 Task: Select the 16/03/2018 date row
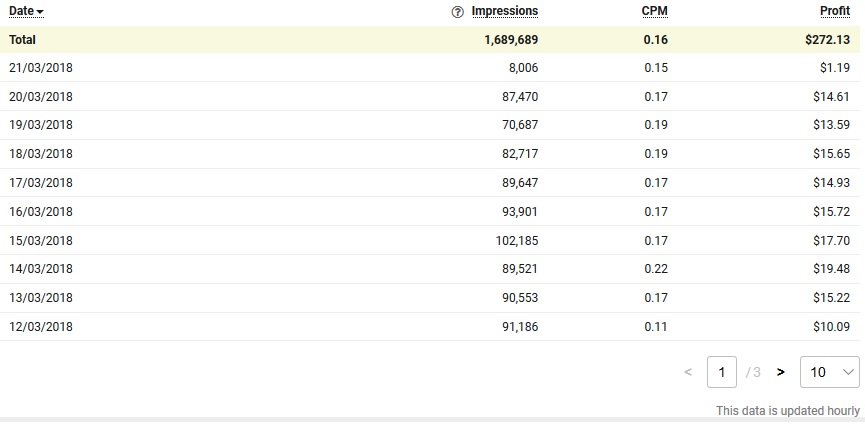(x=41, y=212)
